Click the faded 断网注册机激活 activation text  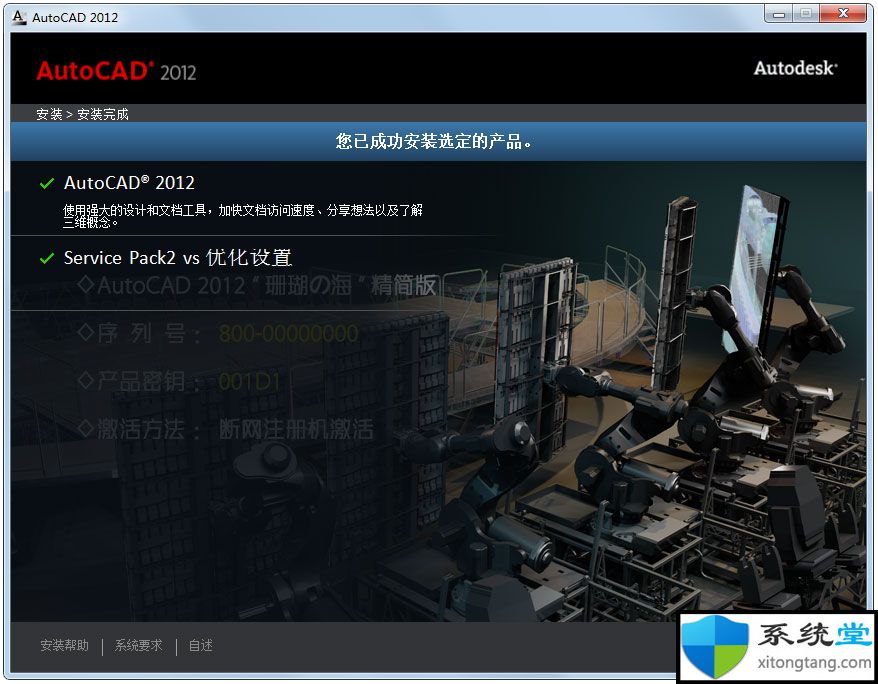point(296,430)
